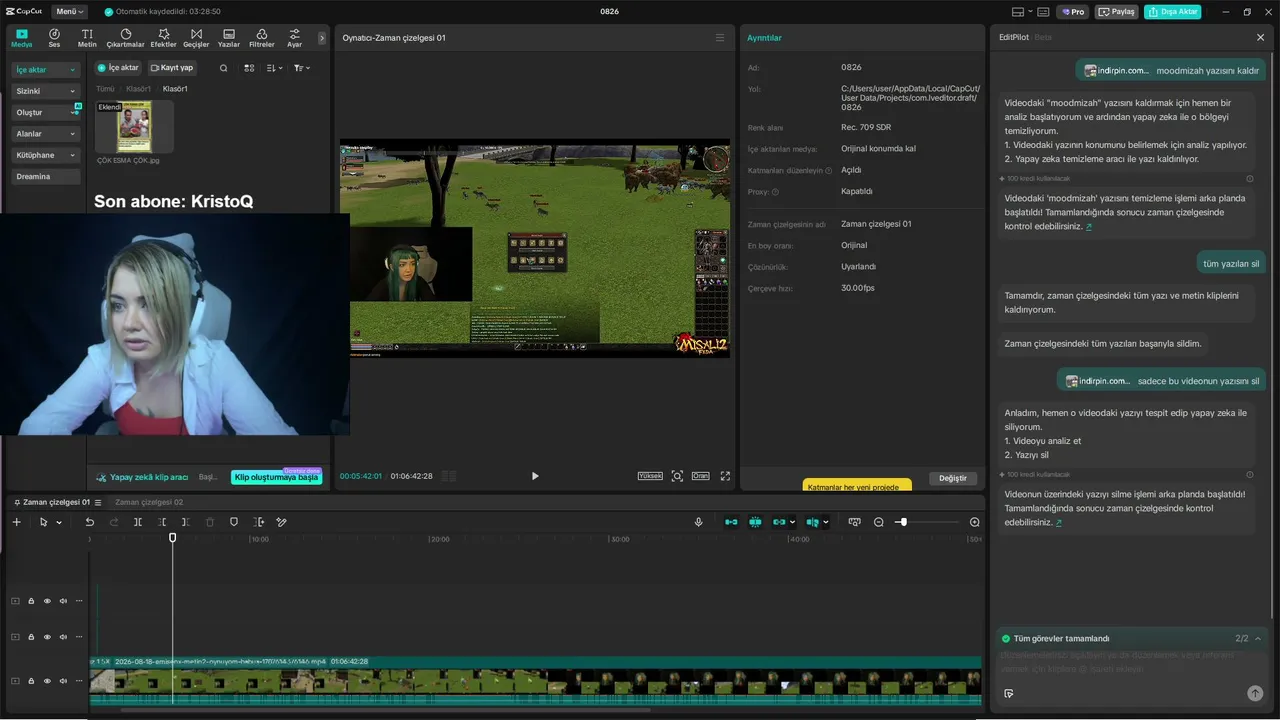
Task: Open the Ses (audio) panel
Action: tap(54, 38)
